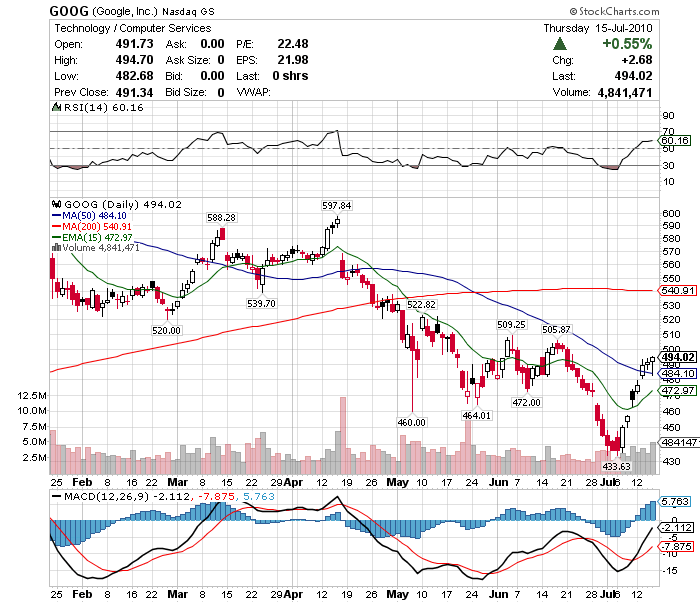Click the header Volume value 4,841,471
The width and height of the screenshot is (700, 603).
tap(625, 92)
